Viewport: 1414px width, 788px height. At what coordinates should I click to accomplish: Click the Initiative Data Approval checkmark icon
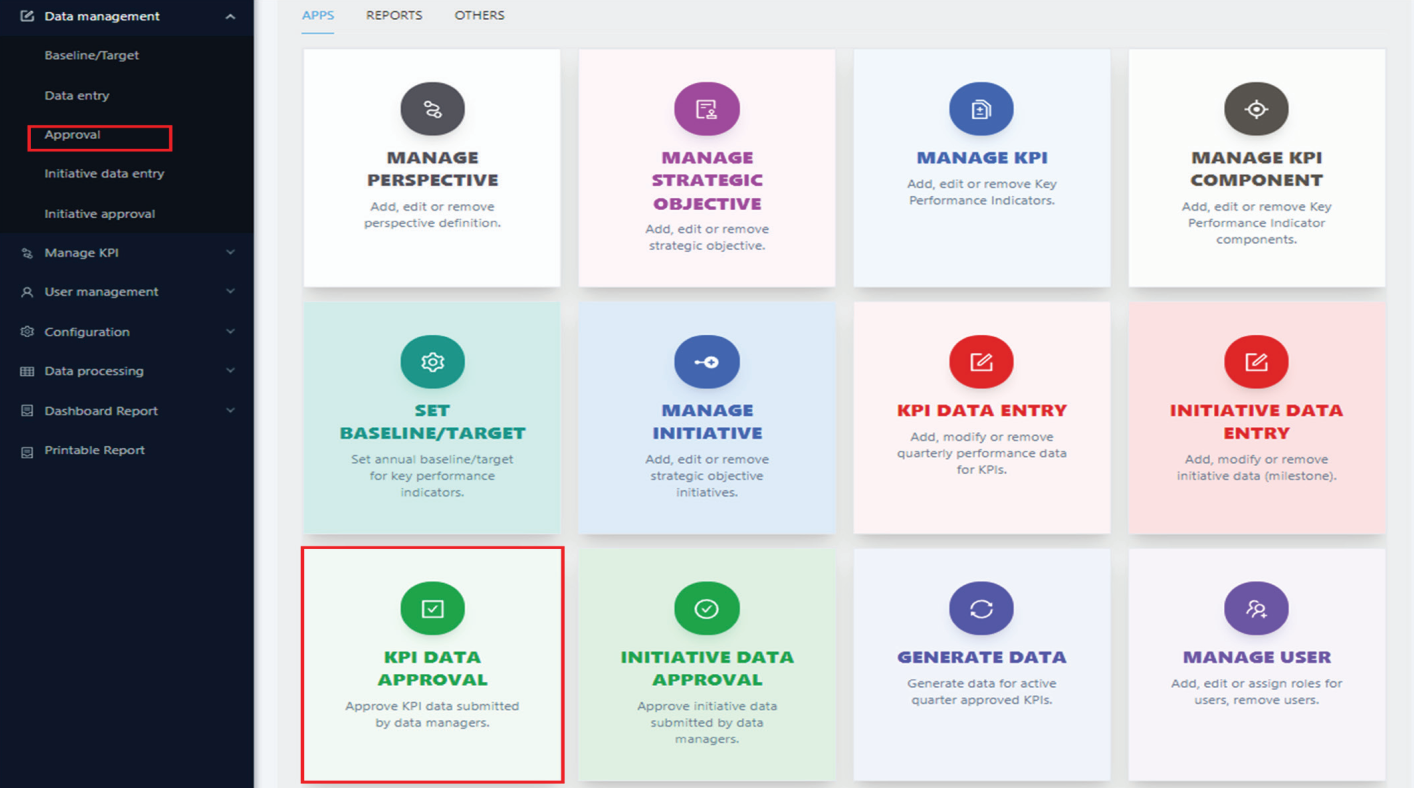707,608
